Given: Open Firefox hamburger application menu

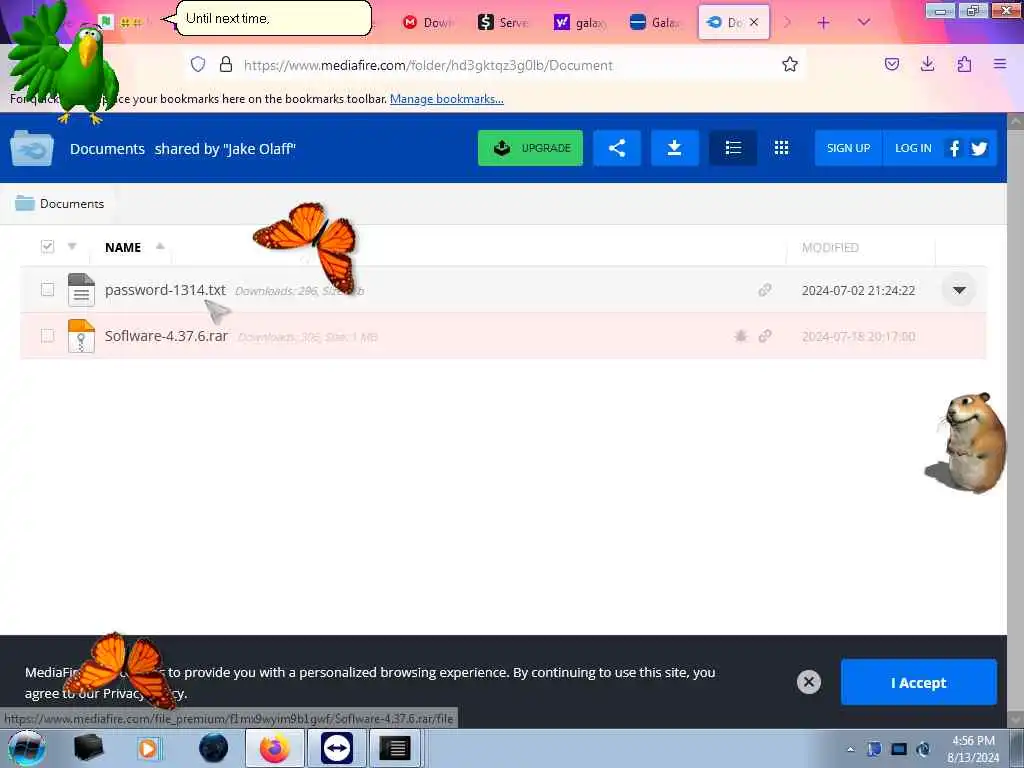Looking at the screenshot, I should click(x=1000, y=64).
